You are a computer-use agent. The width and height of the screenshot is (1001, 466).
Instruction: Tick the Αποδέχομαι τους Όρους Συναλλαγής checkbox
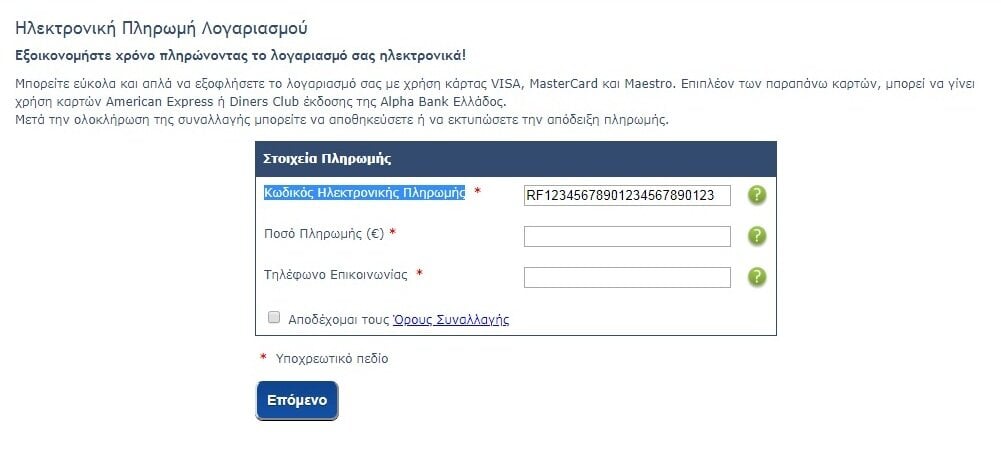click(274, 317)
